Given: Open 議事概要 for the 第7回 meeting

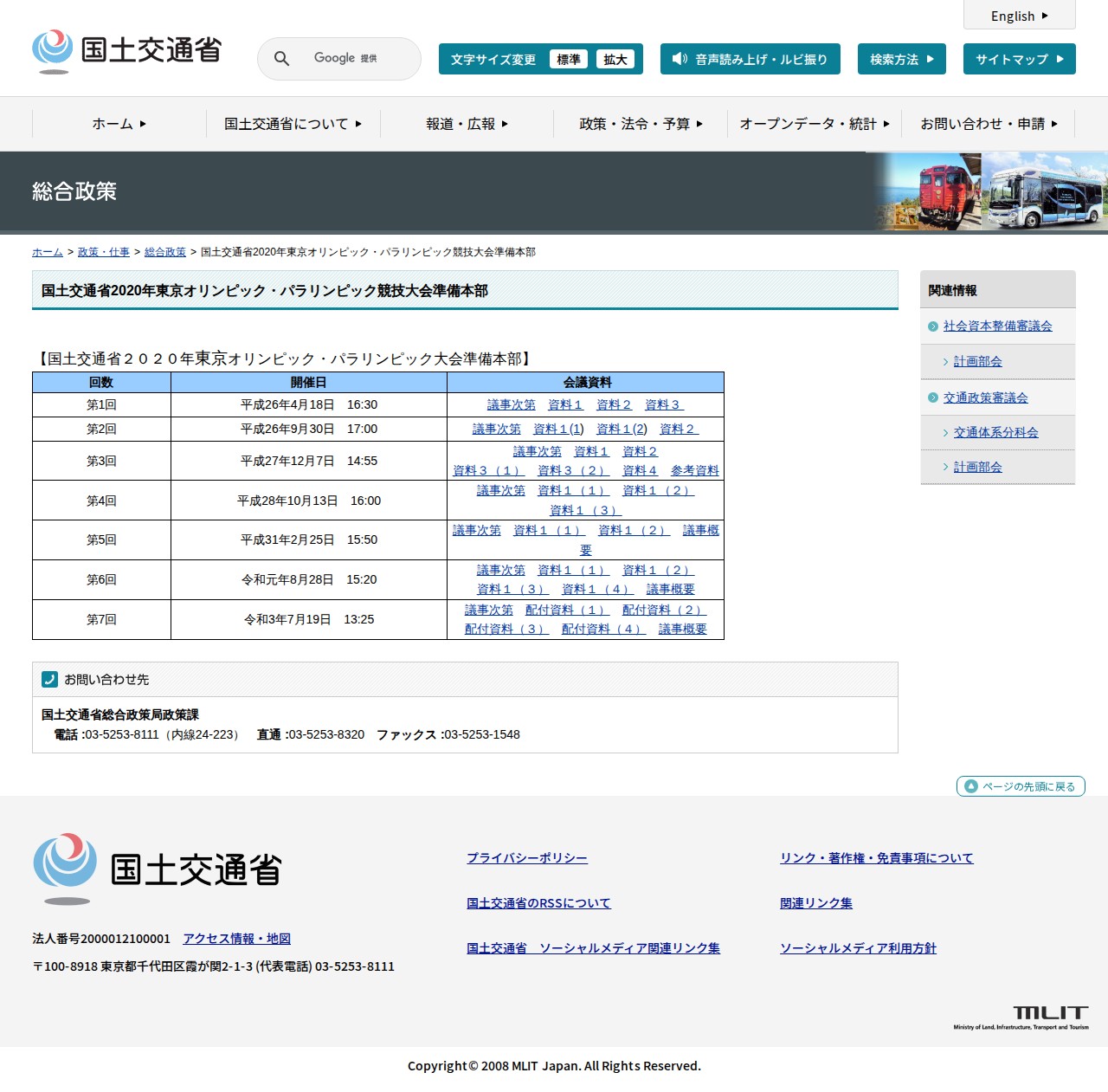Looking at the screenshot, I should point(683,629).
